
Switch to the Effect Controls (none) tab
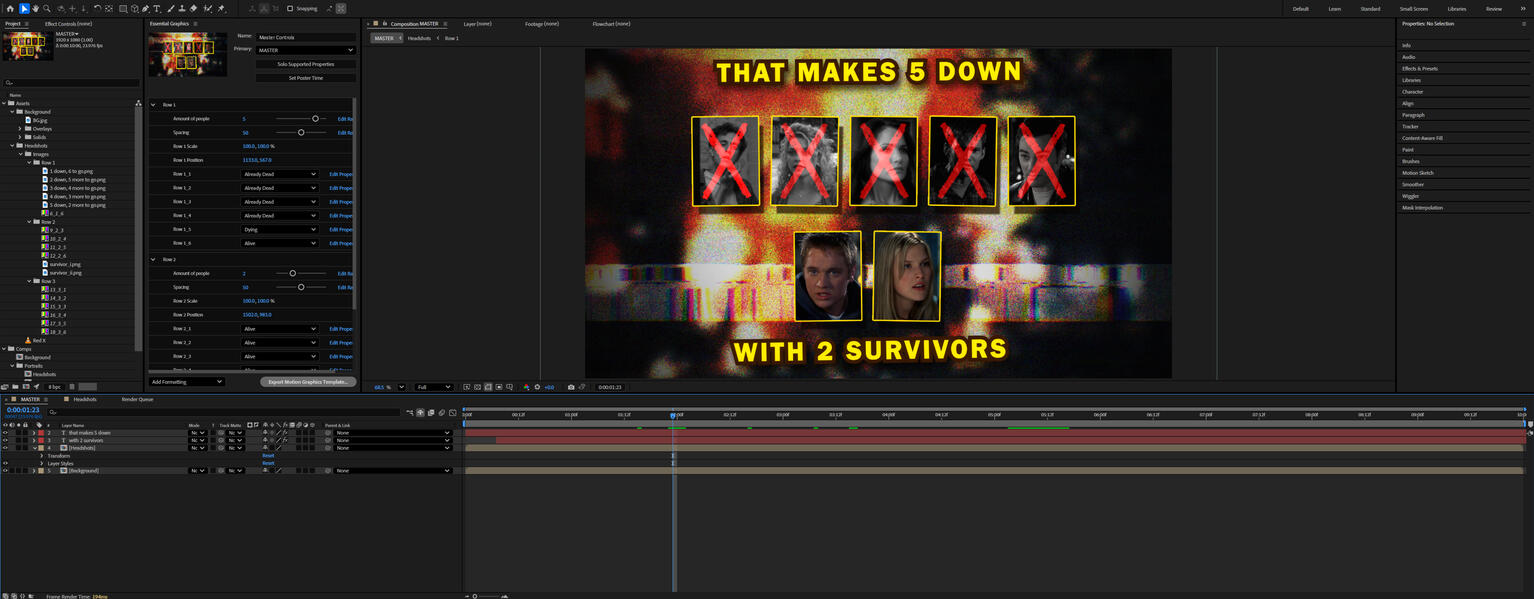(x=69, y=24)
